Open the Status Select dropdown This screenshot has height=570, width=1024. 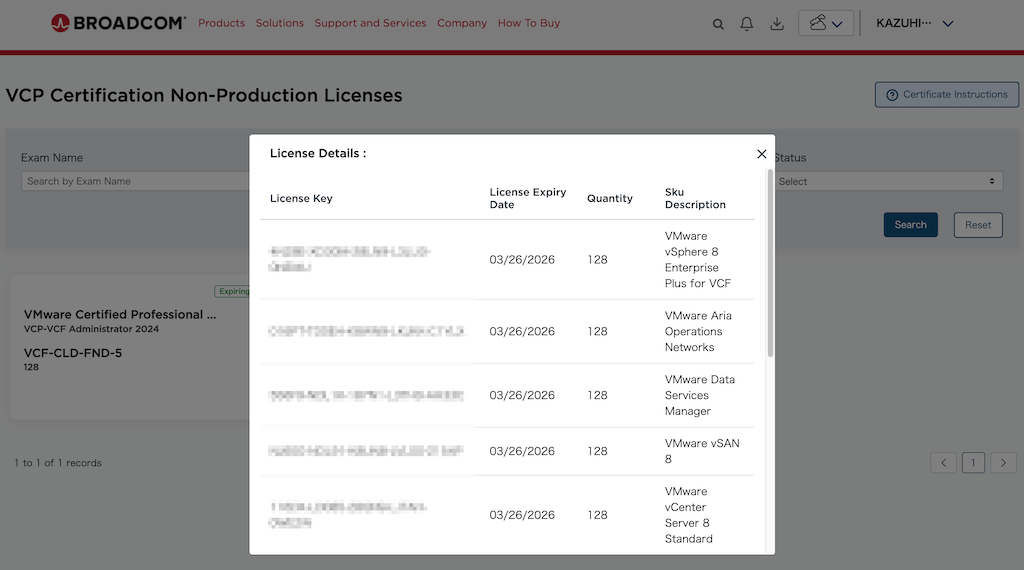[888, 182]
